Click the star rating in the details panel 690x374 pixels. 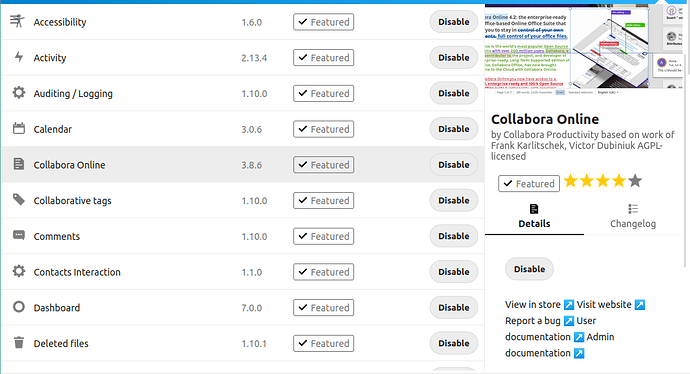(602, 181)
